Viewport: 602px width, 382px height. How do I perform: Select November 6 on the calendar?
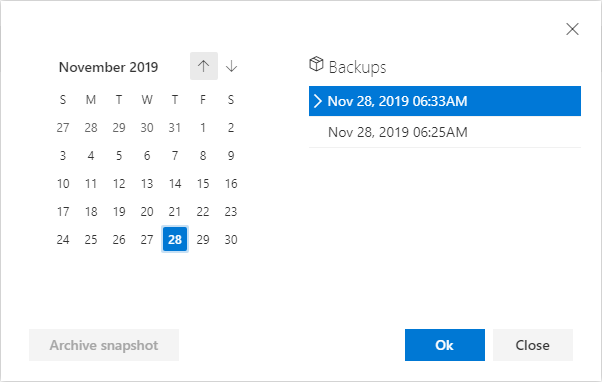point(147,155)
